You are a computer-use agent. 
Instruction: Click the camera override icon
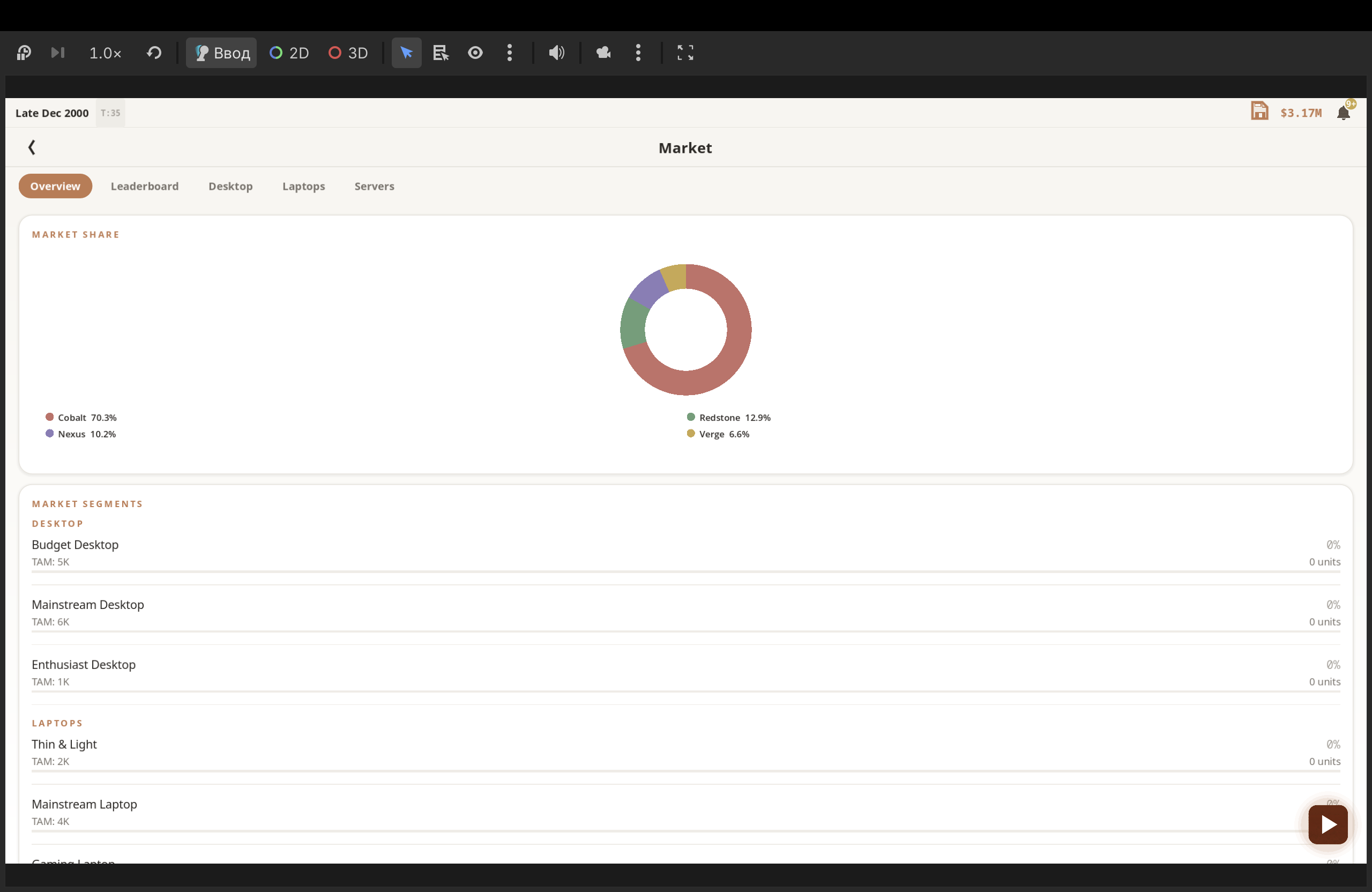pos(603,53)
